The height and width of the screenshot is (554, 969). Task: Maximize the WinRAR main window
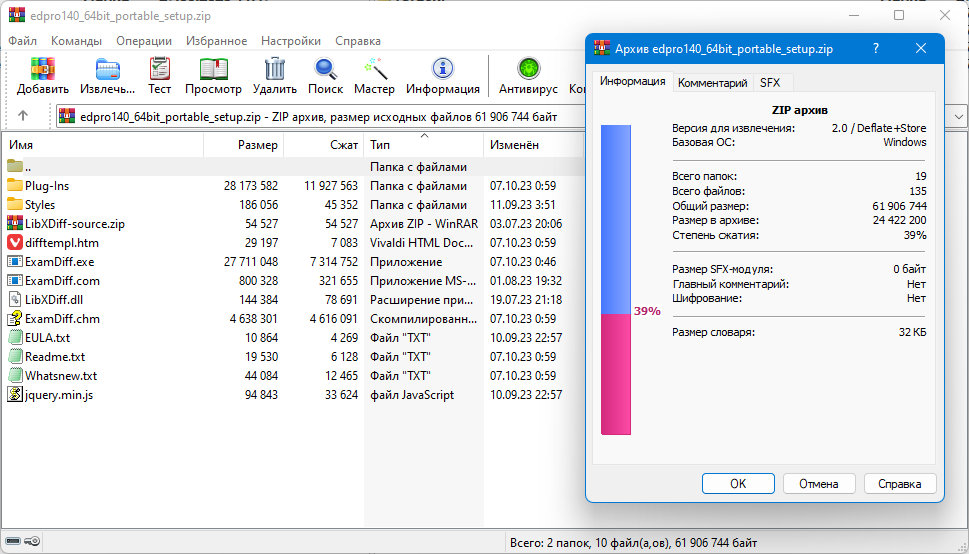(x=899, y=15)
